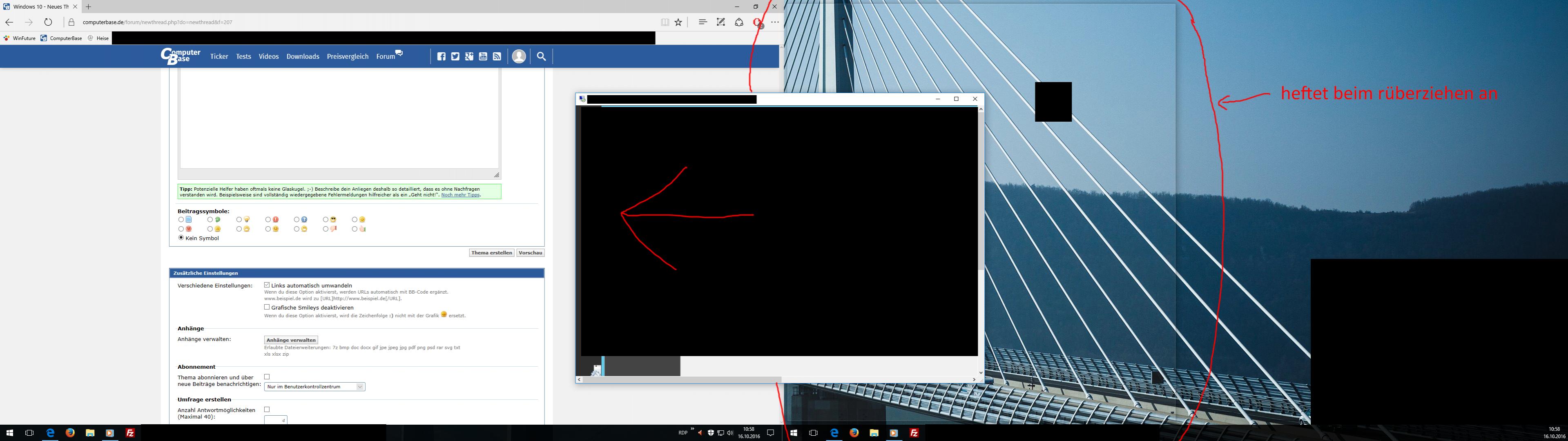Enable Grafische Smileys deaktivieren checkbox
The width and height of the screenshot is (1568, 441).
[x=267, y=307]
